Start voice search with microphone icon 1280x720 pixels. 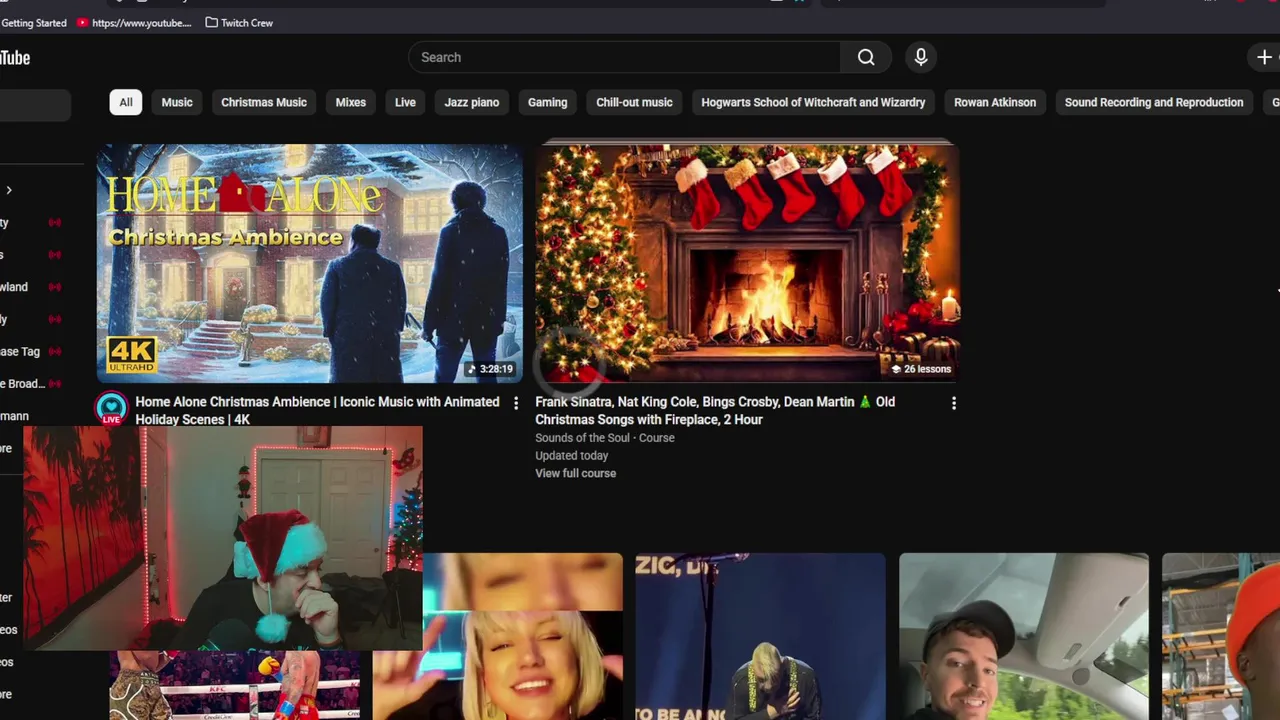[x=921, y=57]
